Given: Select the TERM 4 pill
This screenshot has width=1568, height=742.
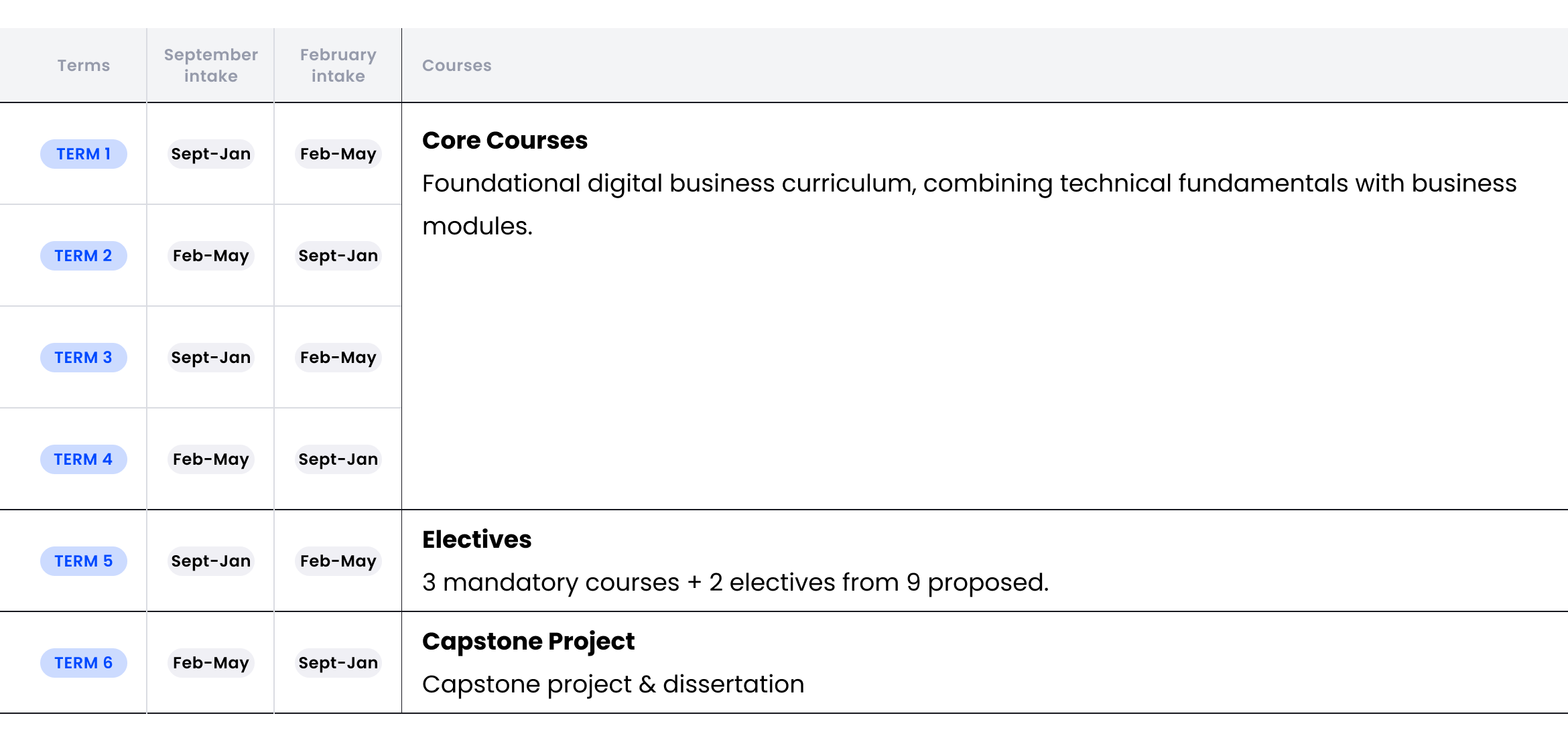Looking at the screenshot, I should [x=83, y=459].
